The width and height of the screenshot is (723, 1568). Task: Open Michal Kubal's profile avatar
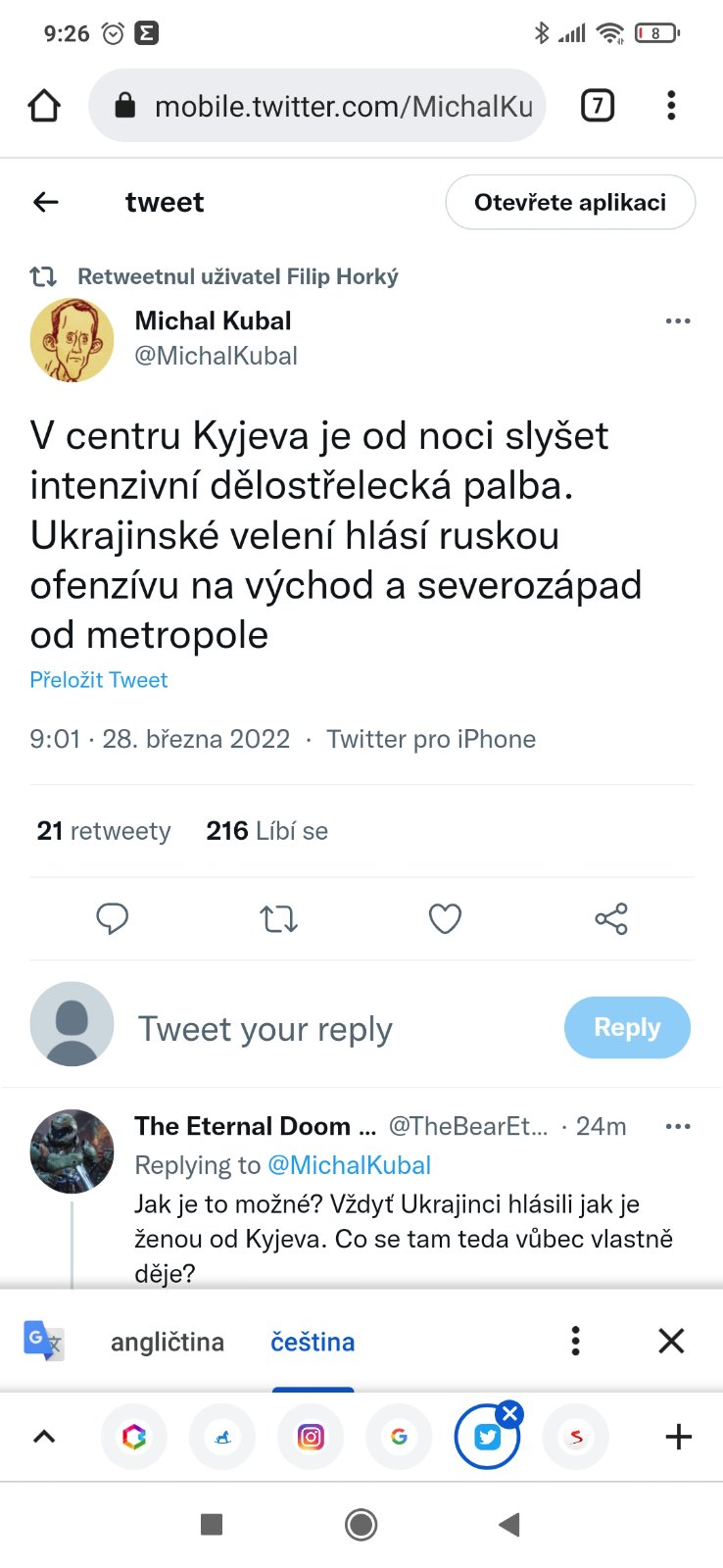(x=72, y=339)
